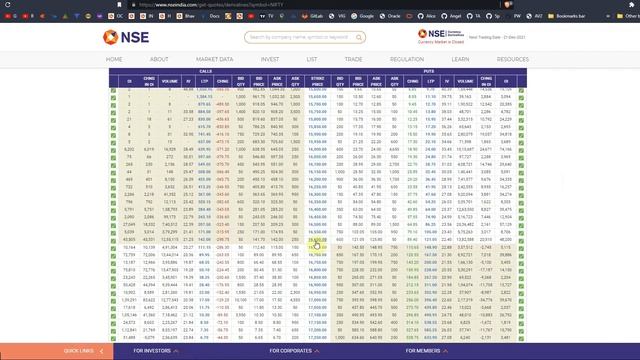
Task: Toggle the puts-side checkbox for strike 16,200.00
Action: [x=521, y=180]
